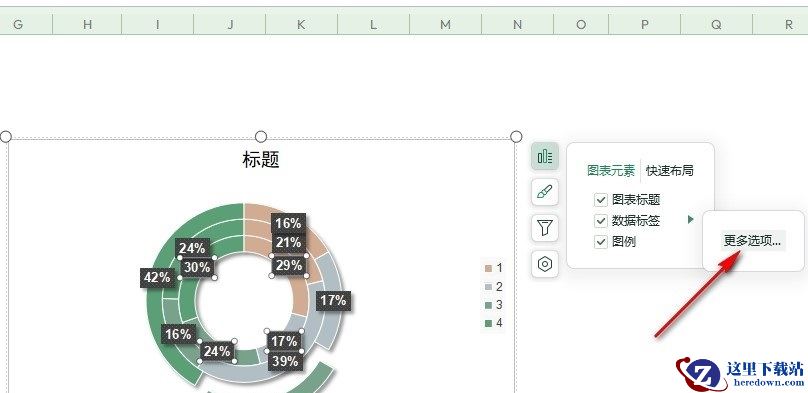Select legend marker for series 1
808x393 pixels.
489,268
